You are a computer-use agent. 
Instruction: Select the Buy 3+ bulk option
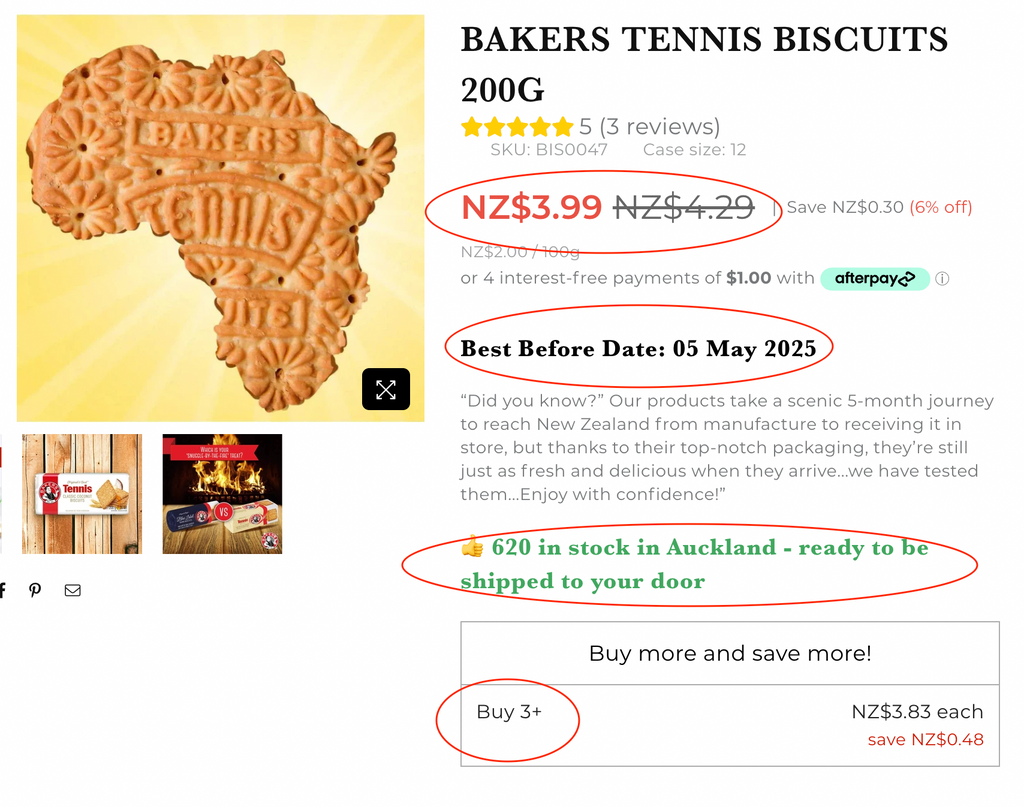point(509,712)
